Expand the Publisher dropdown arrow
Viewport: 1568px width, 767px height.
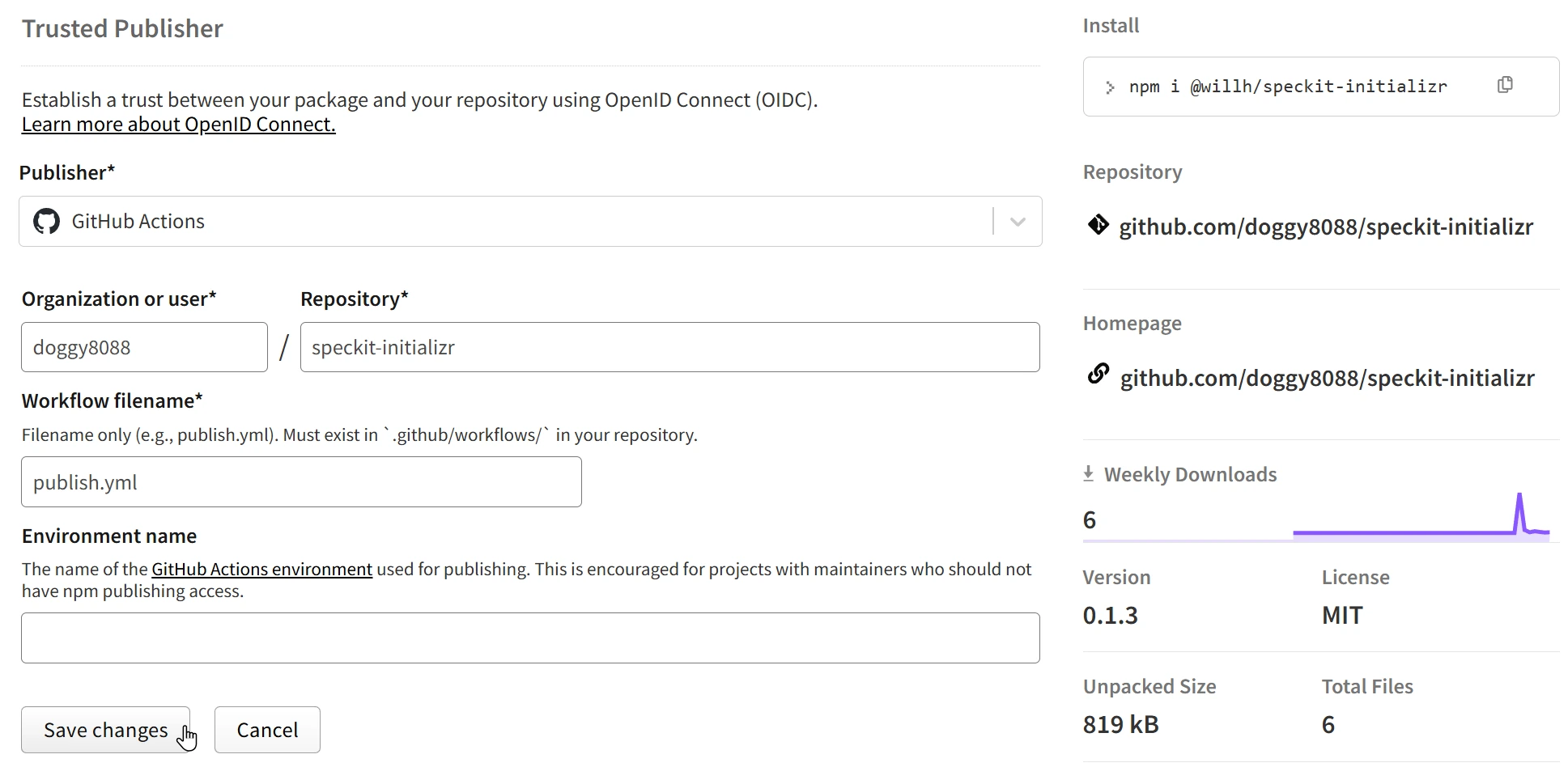(x=1018, y=222)
